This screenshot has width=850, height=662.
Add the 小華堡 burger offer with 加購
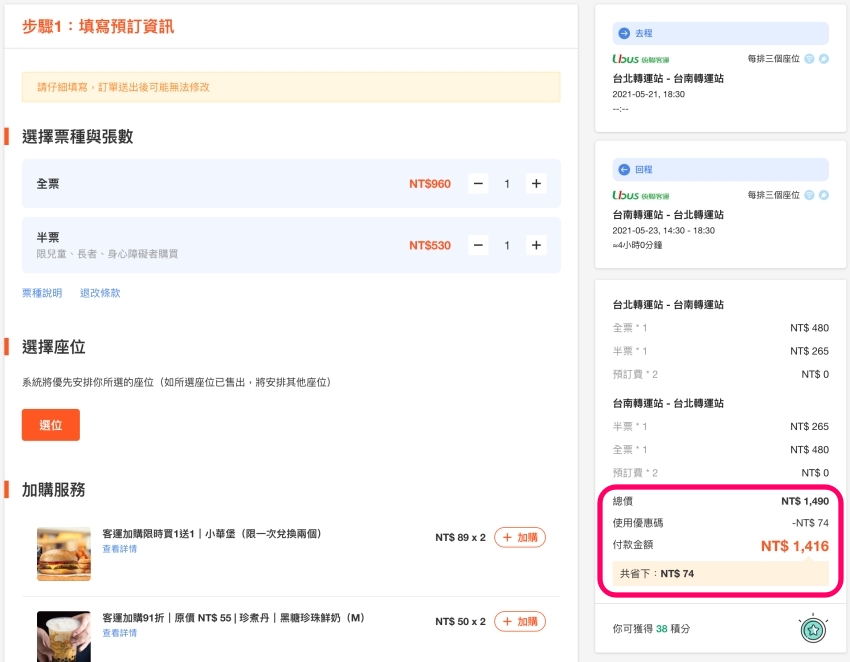pos(519,538)
